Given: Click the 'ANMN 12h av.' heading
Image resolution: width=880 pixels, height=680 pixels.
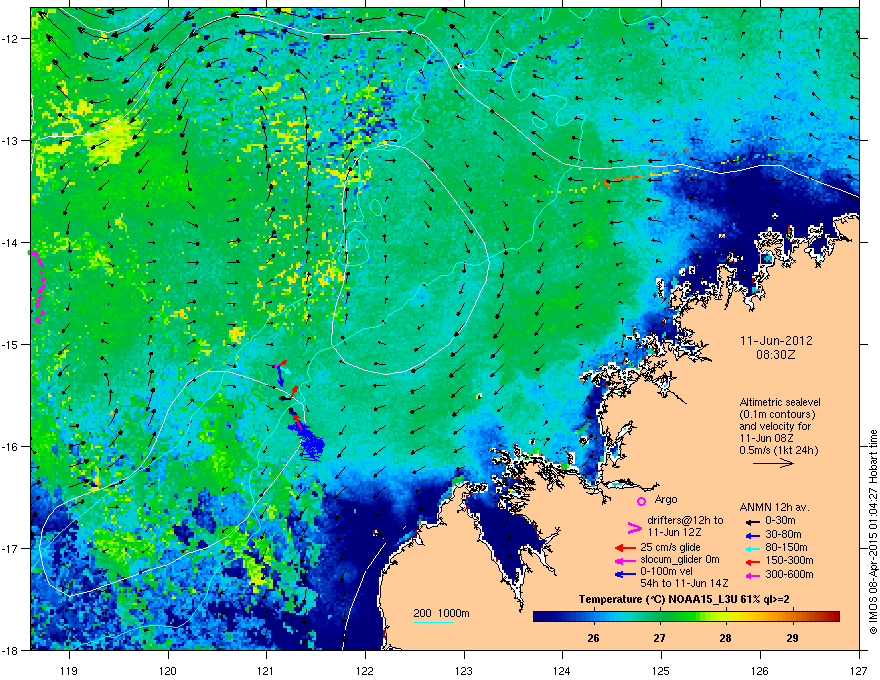Looking at the screenshot, I should tap(774, 508).
